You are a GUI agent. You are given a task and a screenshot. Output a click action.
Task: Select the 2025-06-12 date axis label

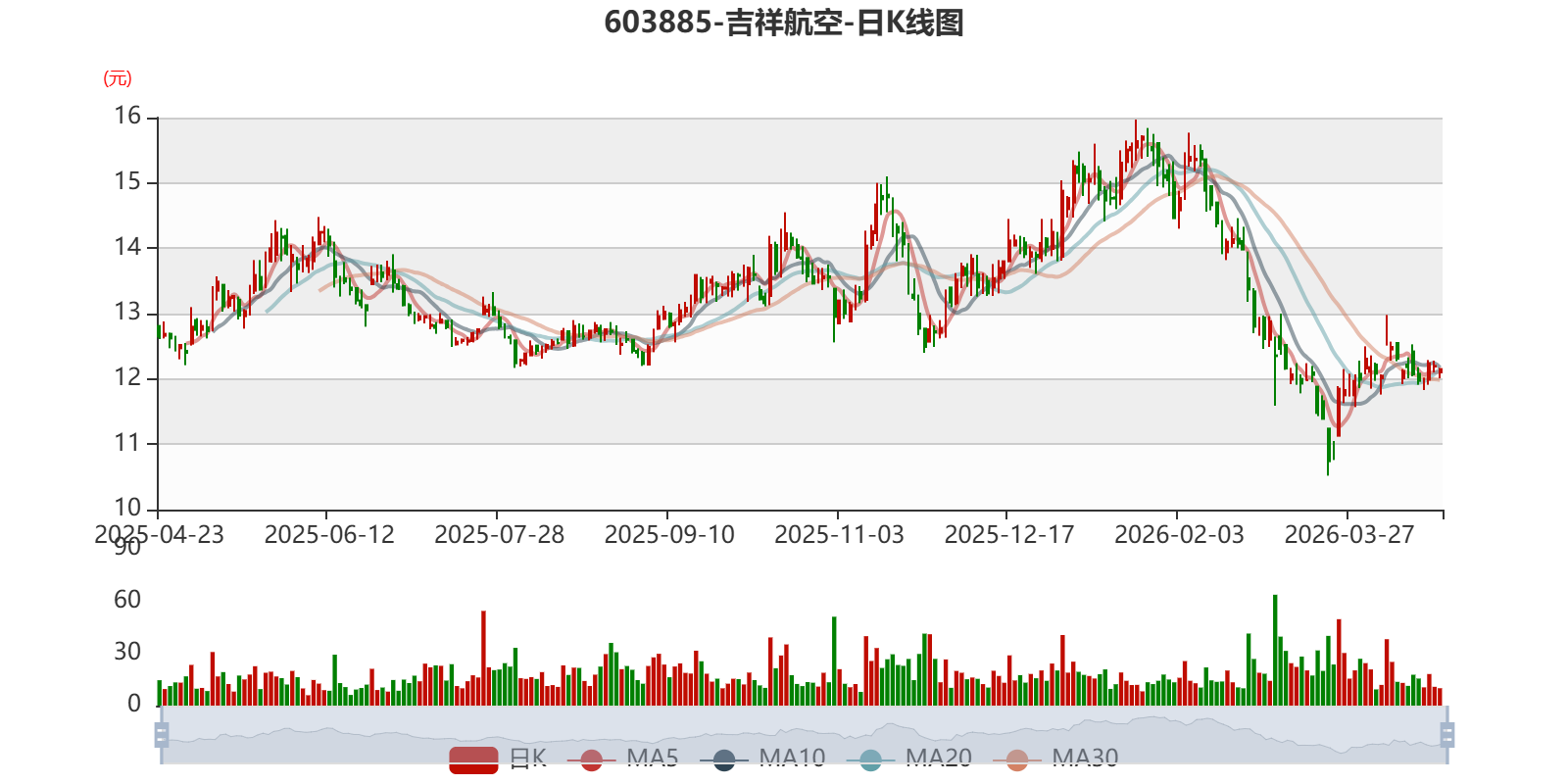tap(329, 535)
